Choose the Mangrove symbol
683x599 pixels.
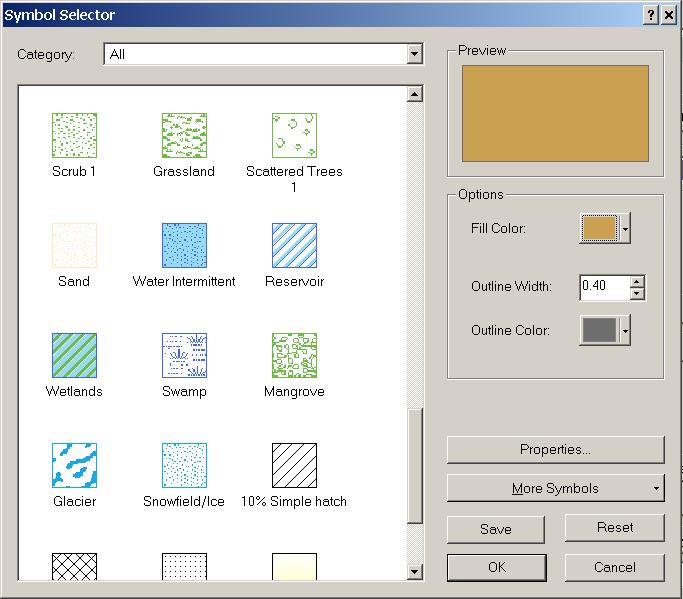(294, 355)
